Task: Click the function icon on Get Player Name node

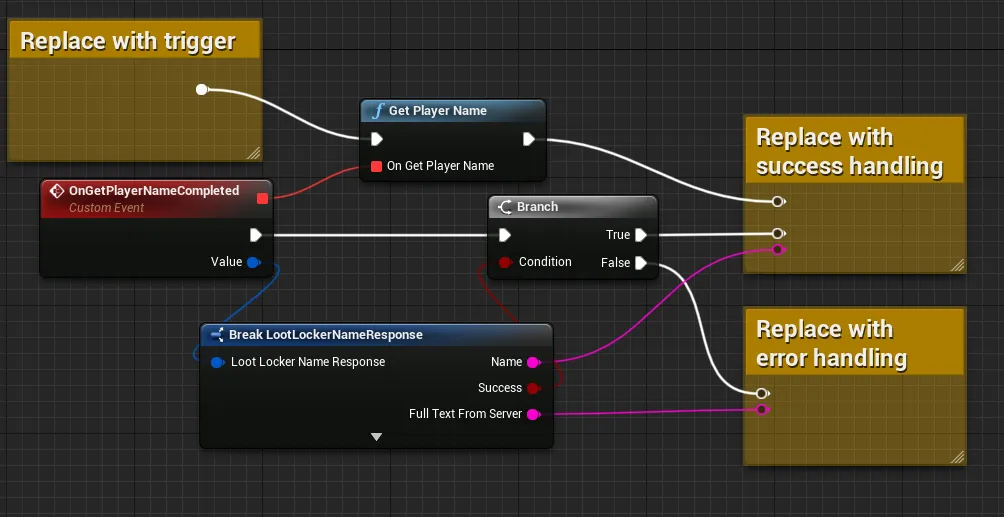Action: [x=378, y=111]
